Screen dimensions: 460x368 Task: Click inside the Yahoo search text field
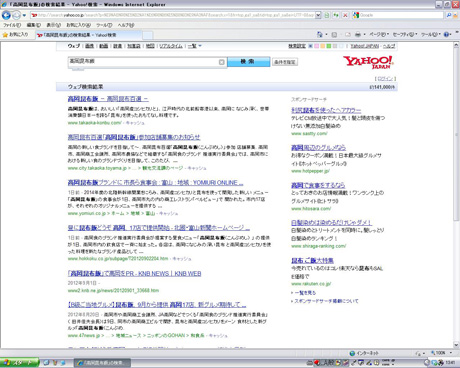pyautogui.click(x=144, y=62)
